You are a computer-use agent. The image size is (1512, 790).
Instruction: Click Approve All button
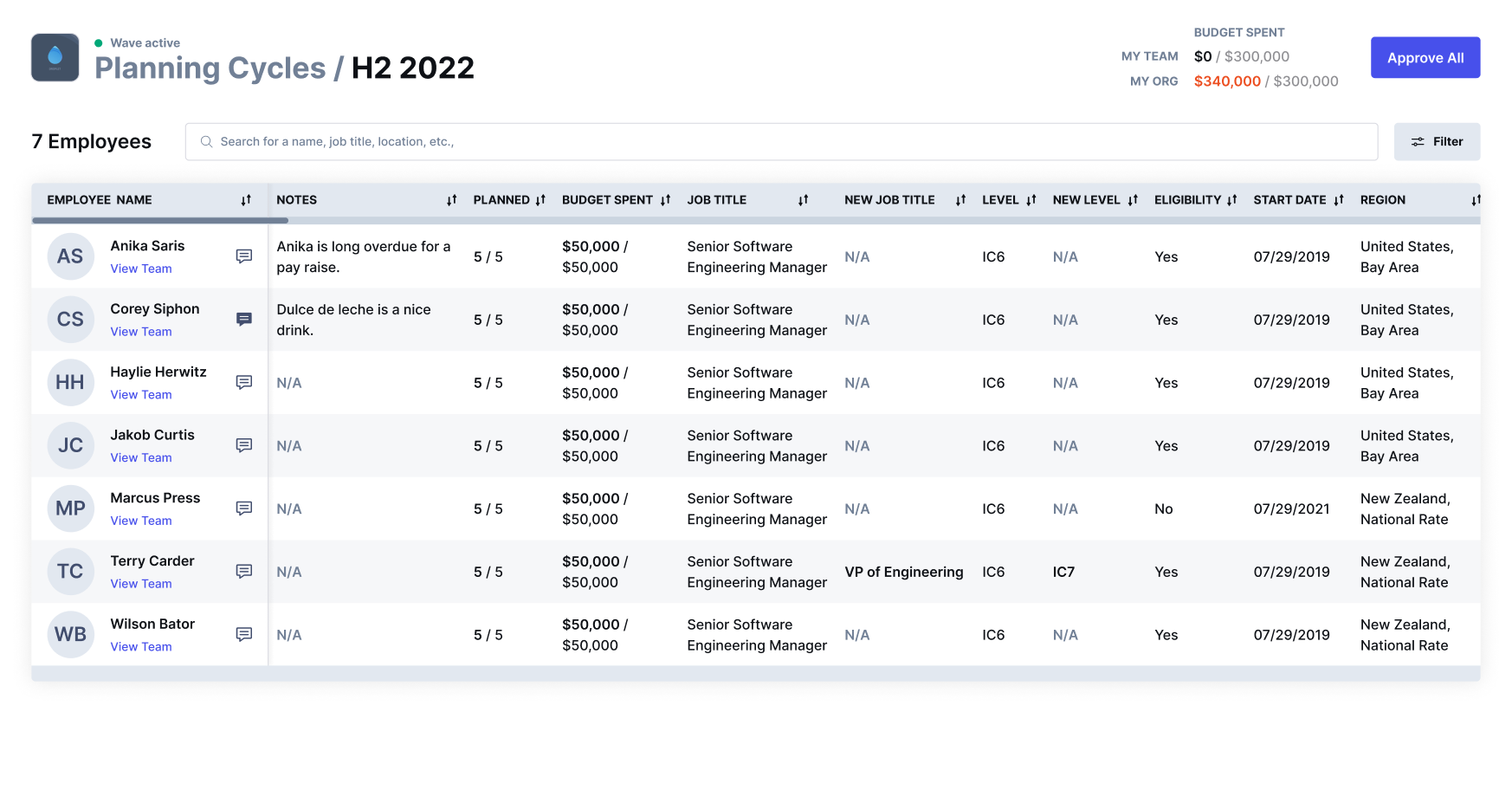(1425, 58)
